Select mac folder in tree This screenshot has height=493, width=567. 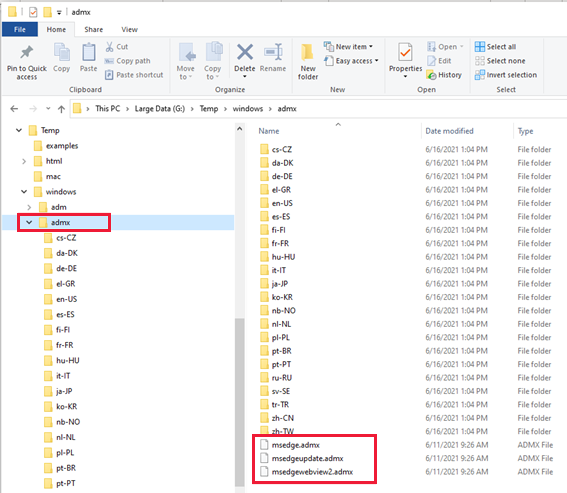pos(47,177)
